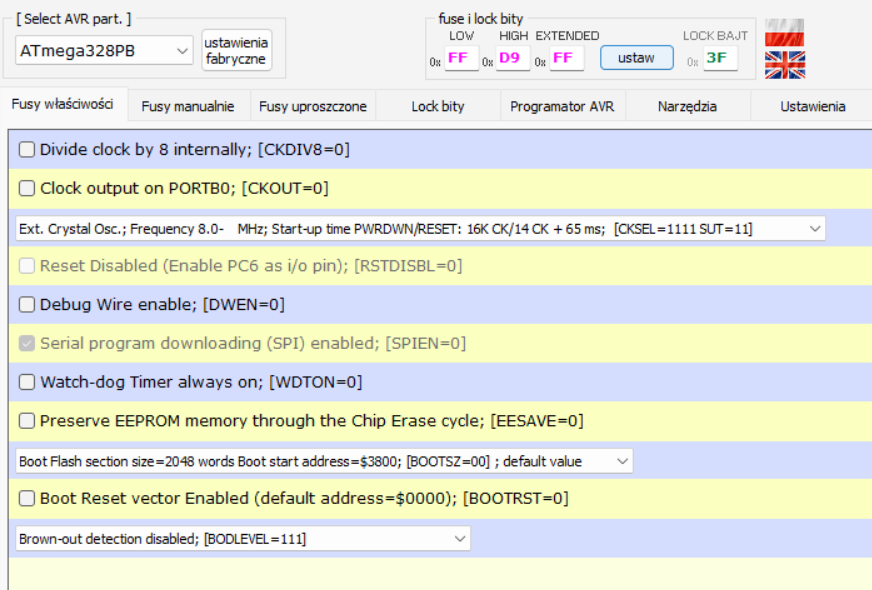Open the Ustawienia tab
The image size is (872, 590).
click(812, 106)
